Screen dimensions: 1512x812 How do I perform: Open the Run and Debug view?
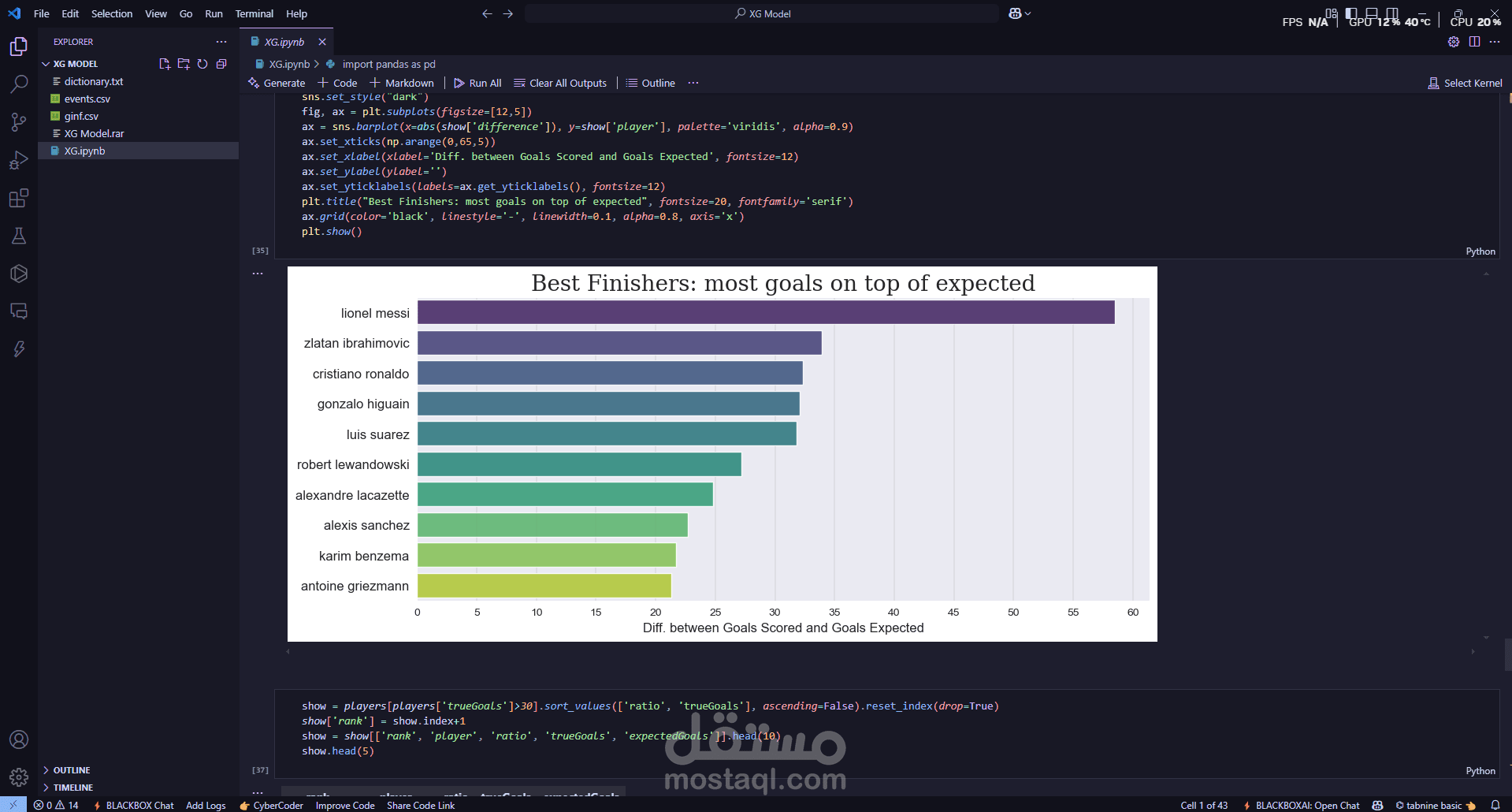point(19,159)
